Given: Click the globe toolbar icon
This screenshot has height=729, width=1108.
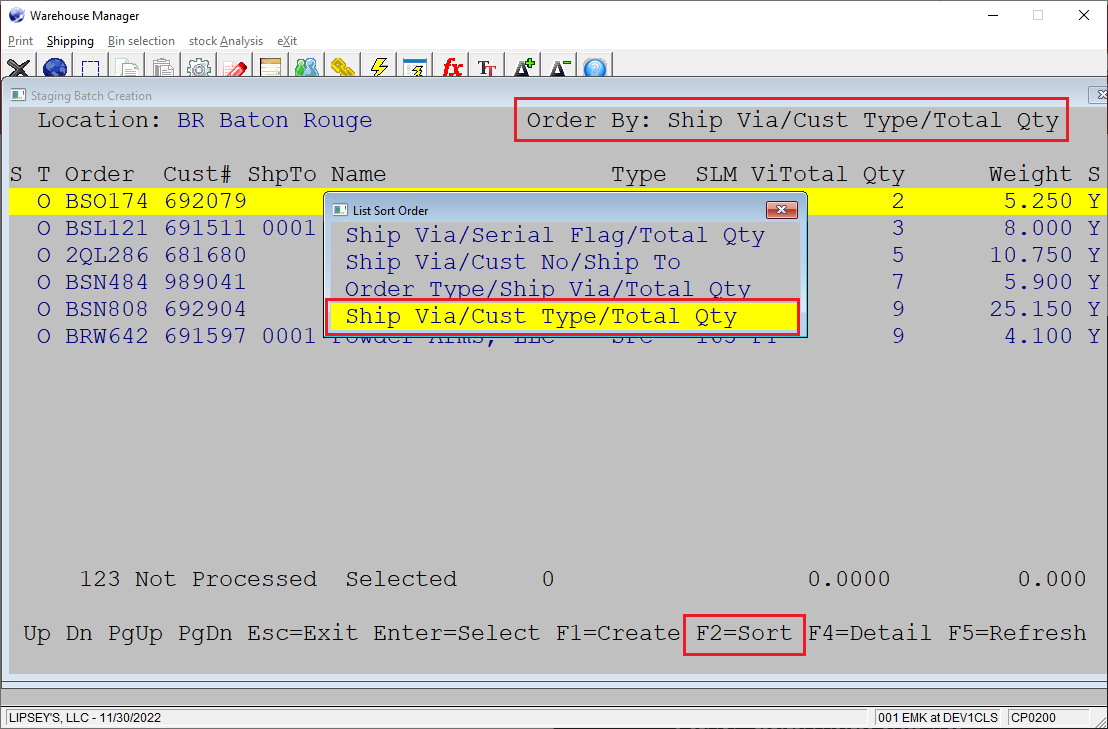Looking at the screenshot, I should pos(55,67).
